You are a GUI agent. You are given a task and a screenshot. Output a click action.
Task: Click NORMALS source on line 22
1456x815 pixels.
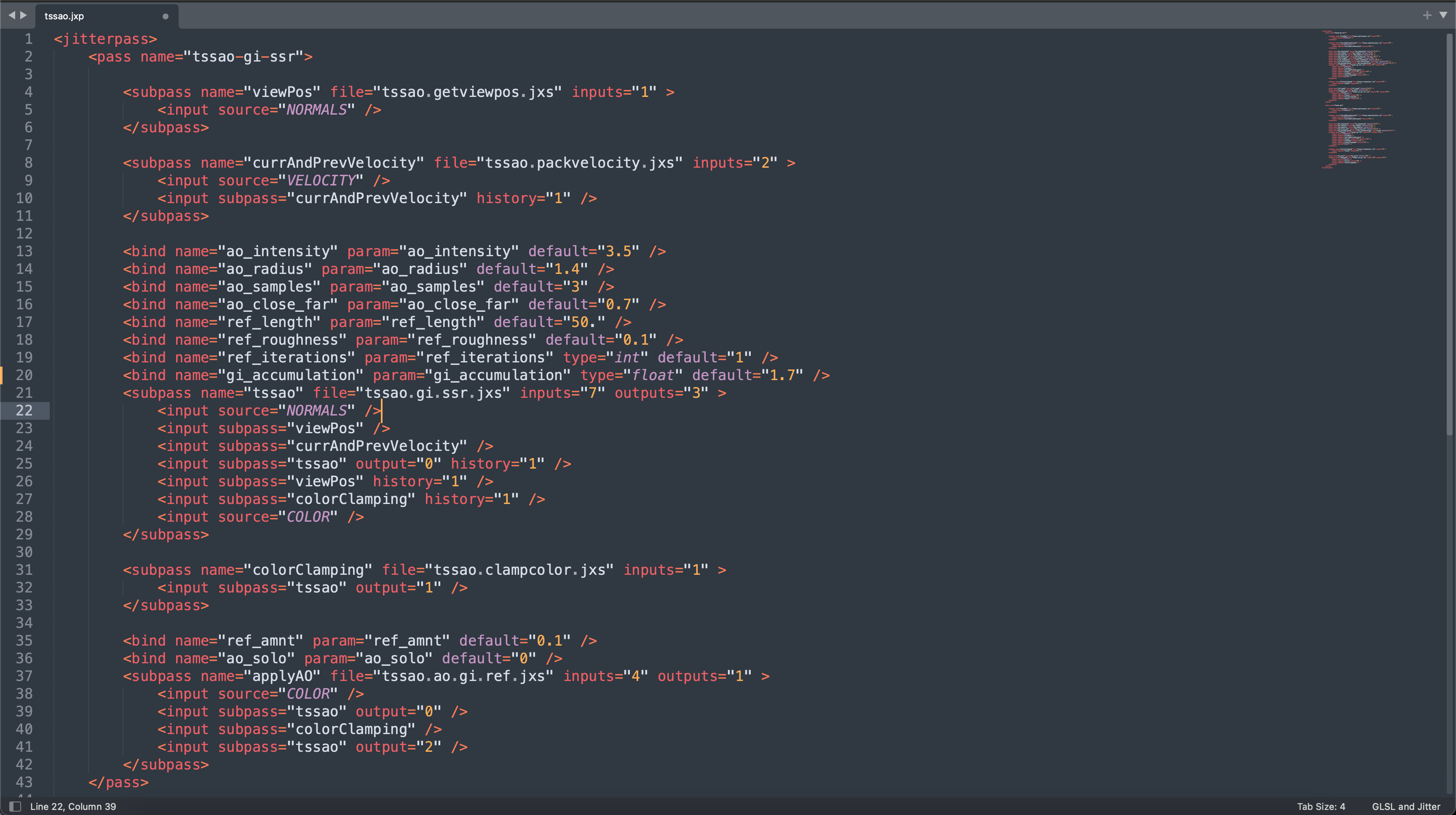316,410
